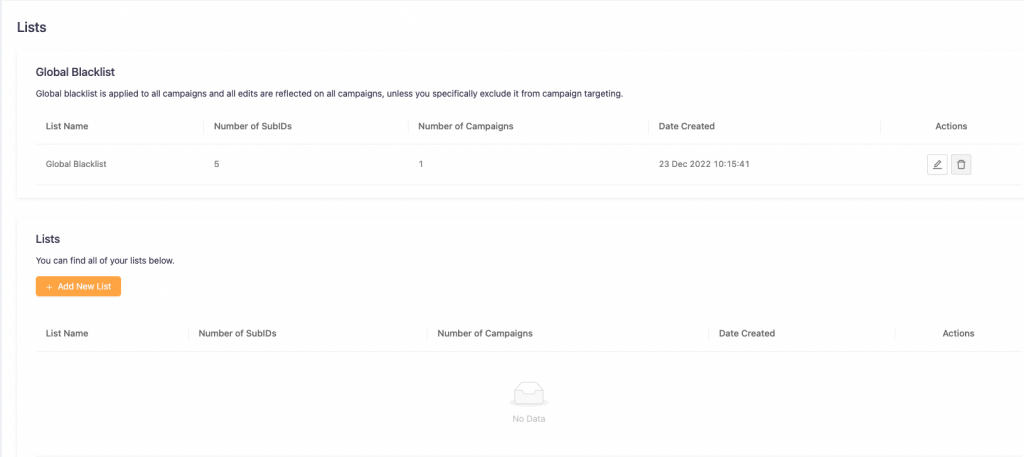Click Actions header in lower Lists table
This screenshot has width=1024, height=457.
click(958, 333)
